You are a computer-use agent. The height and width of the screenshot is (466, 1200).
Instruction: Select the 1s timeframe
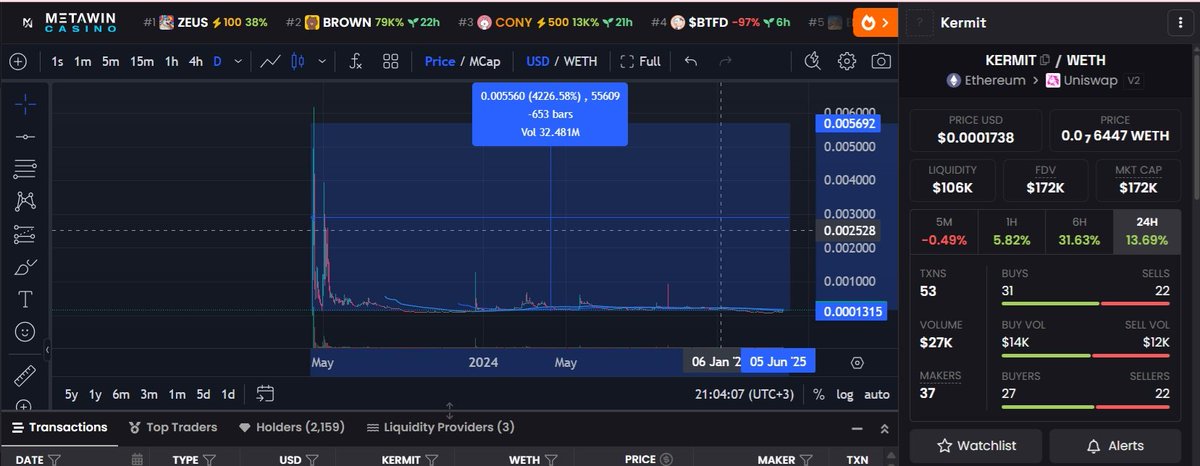58,61
